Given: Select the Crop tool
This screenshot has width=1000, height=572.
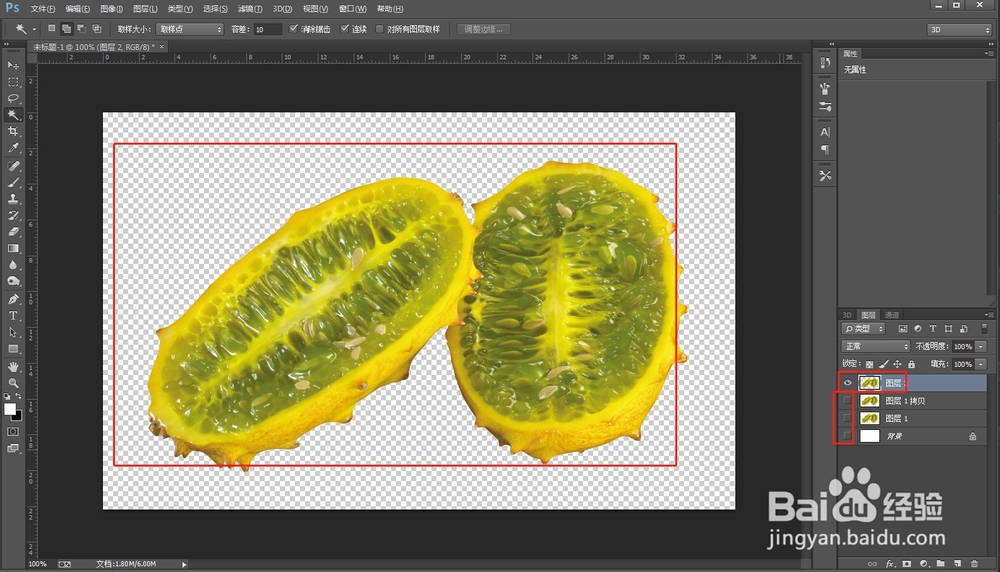Looking at the screenshot, I should [x=13, y=131].
